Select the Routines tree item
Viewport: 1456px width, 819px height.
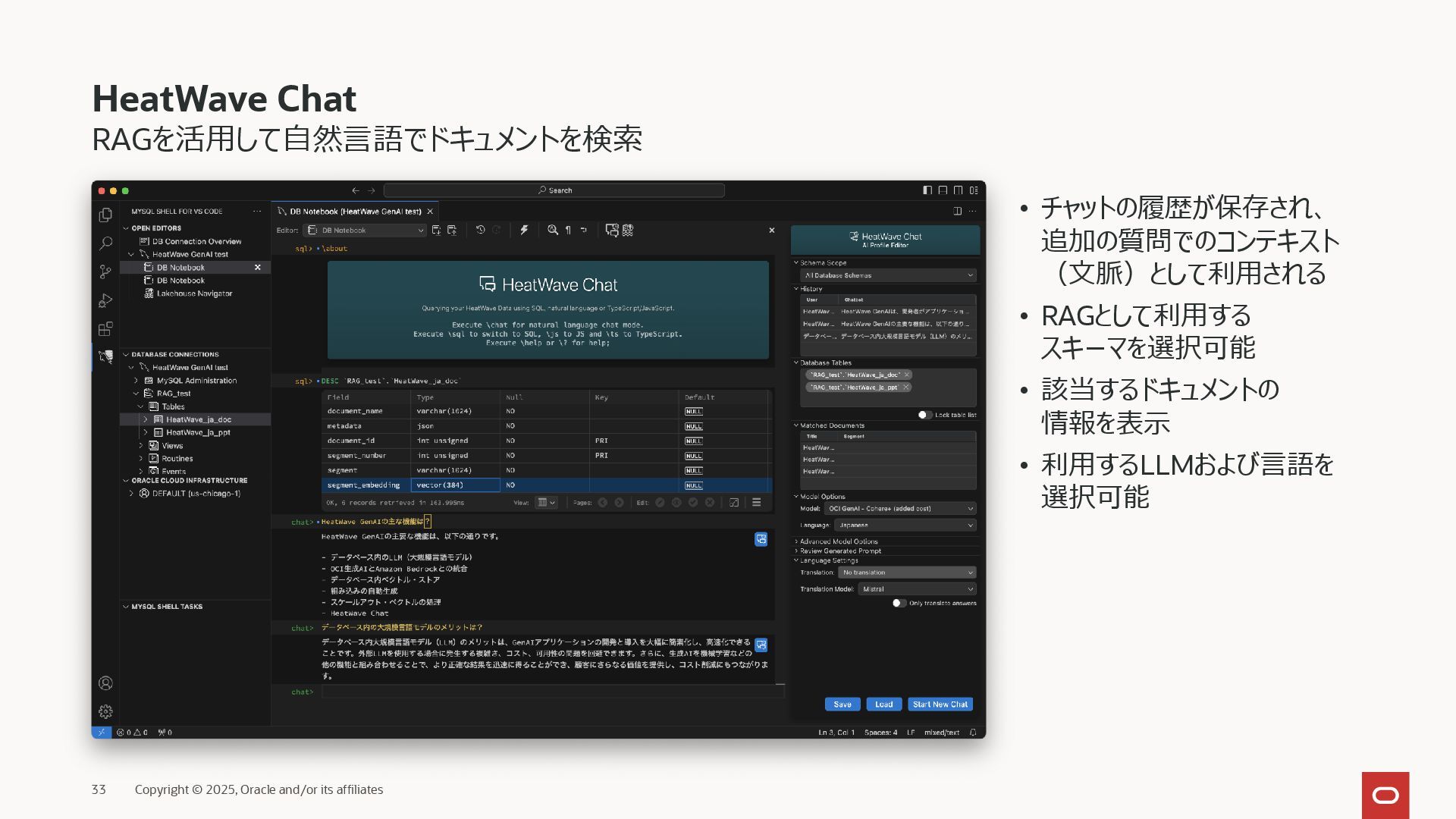click(177, 459)
